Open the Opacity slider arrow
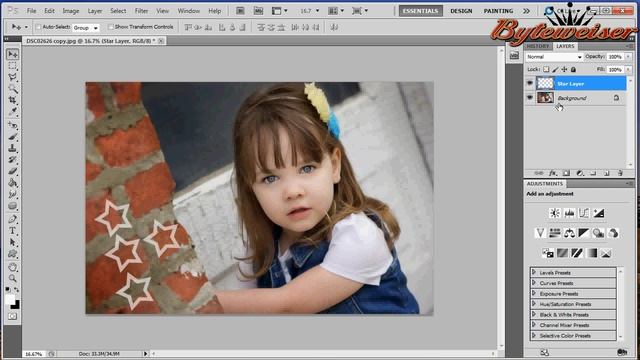Viewport: 640px width, 360px height. pyautogui.click(x=628, y=57)
